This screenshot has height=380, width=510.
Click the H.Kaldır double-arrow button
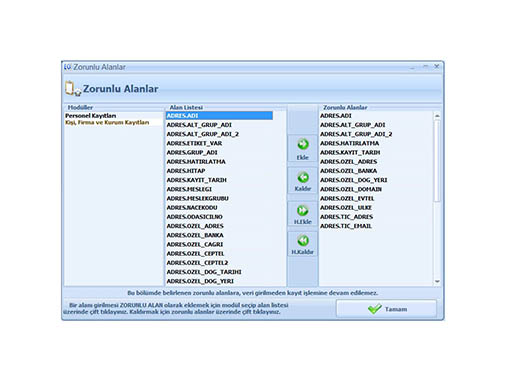coord(303,244)
